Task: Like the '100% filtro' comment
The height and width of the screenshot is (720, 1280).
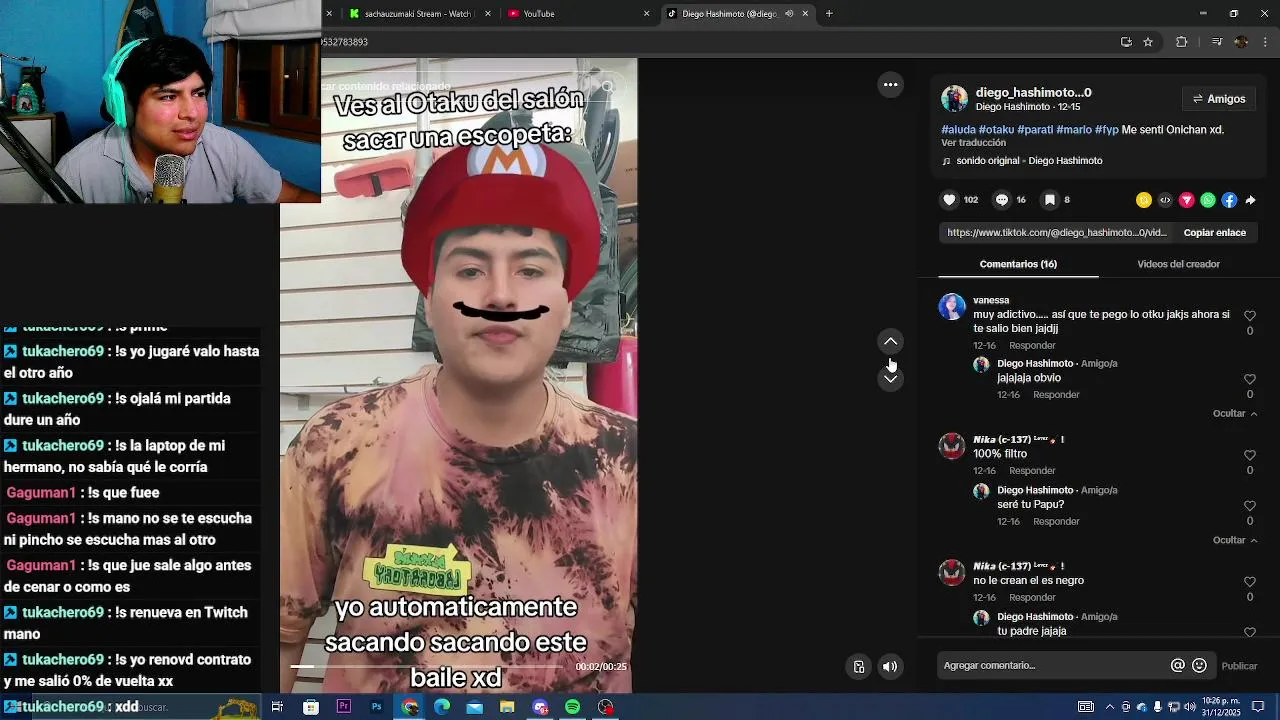Action: pyautogui.click(x=1249, y=455)
